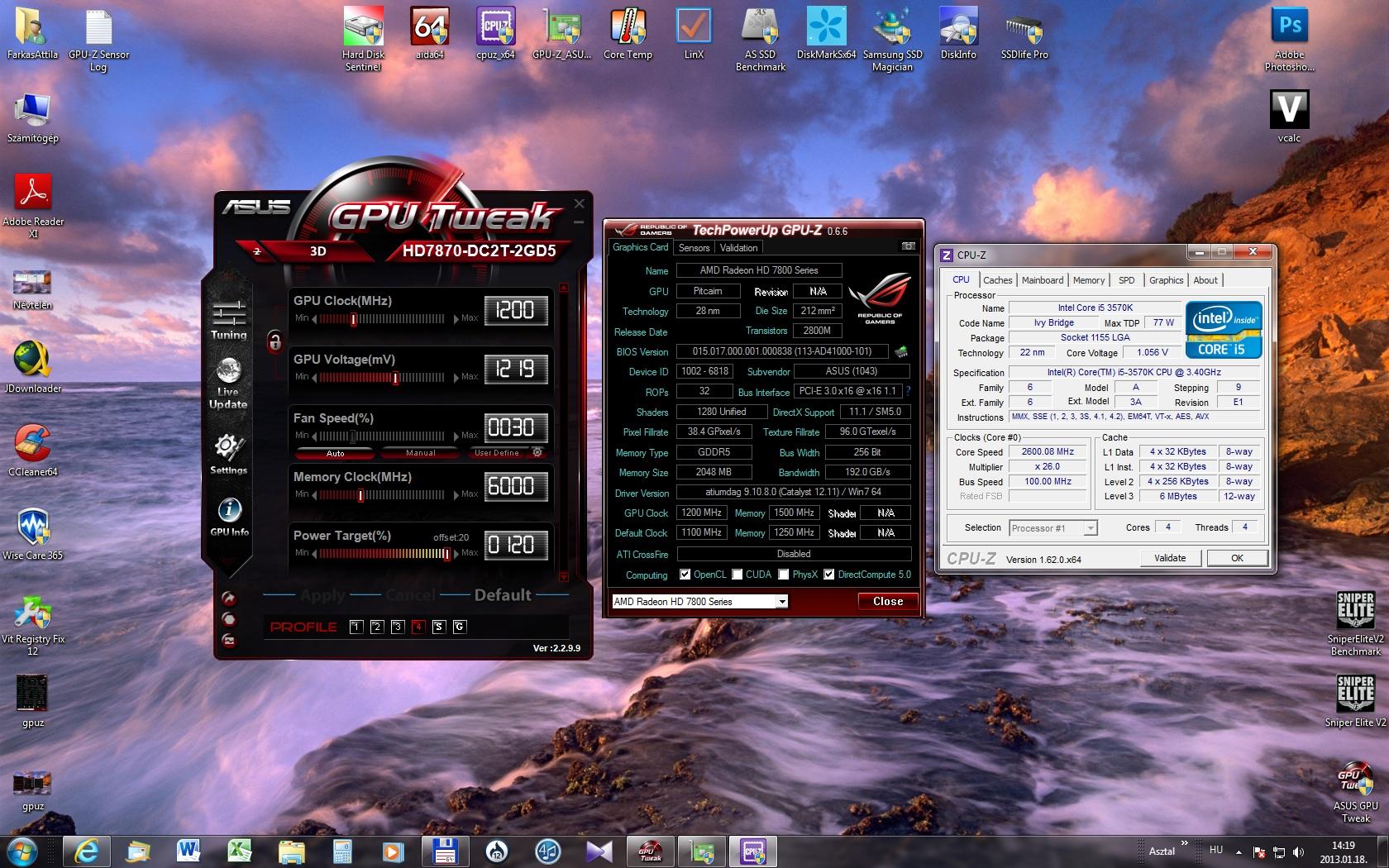Select Manual fan speed mode

[420, 453]
